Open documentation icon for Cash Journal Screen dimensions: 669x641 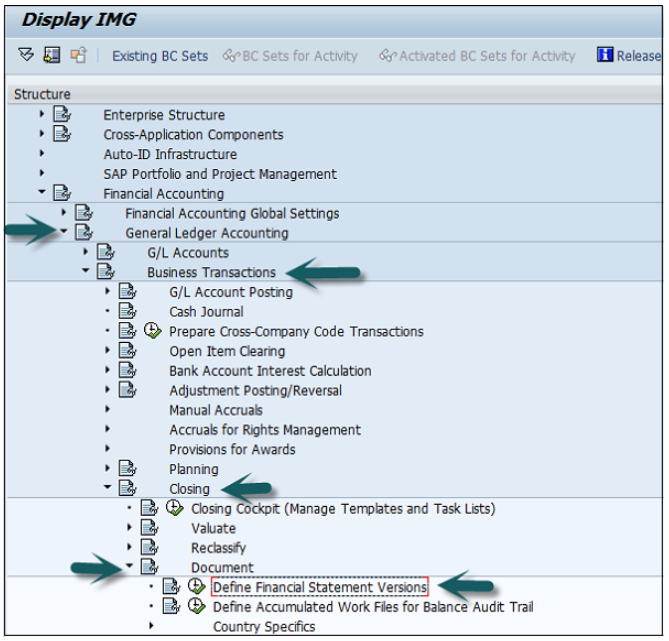[127, 312]
